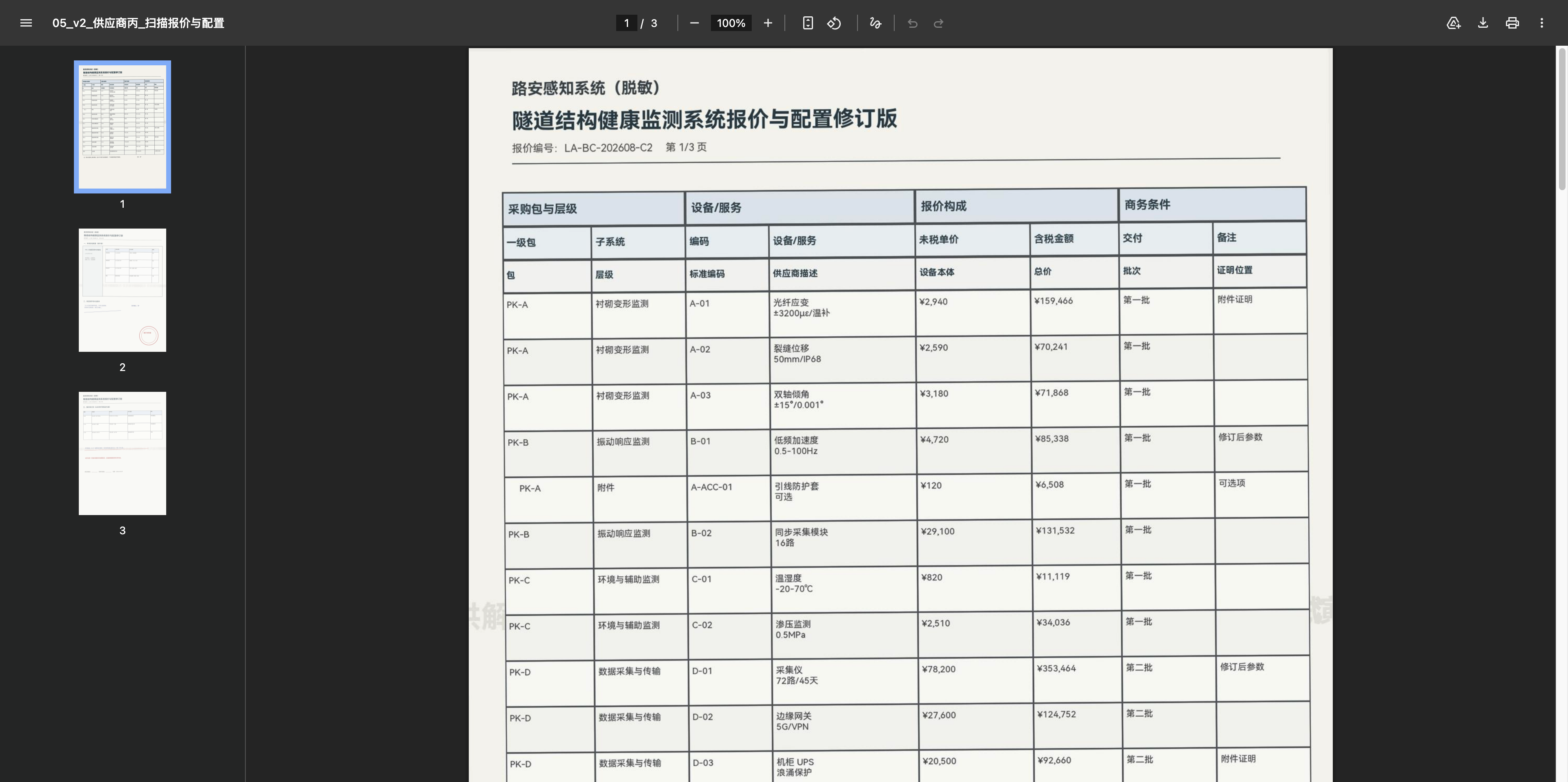Open page 2 thumbnail
This screenshot has width=1568, height=782.
click(122, 290)
